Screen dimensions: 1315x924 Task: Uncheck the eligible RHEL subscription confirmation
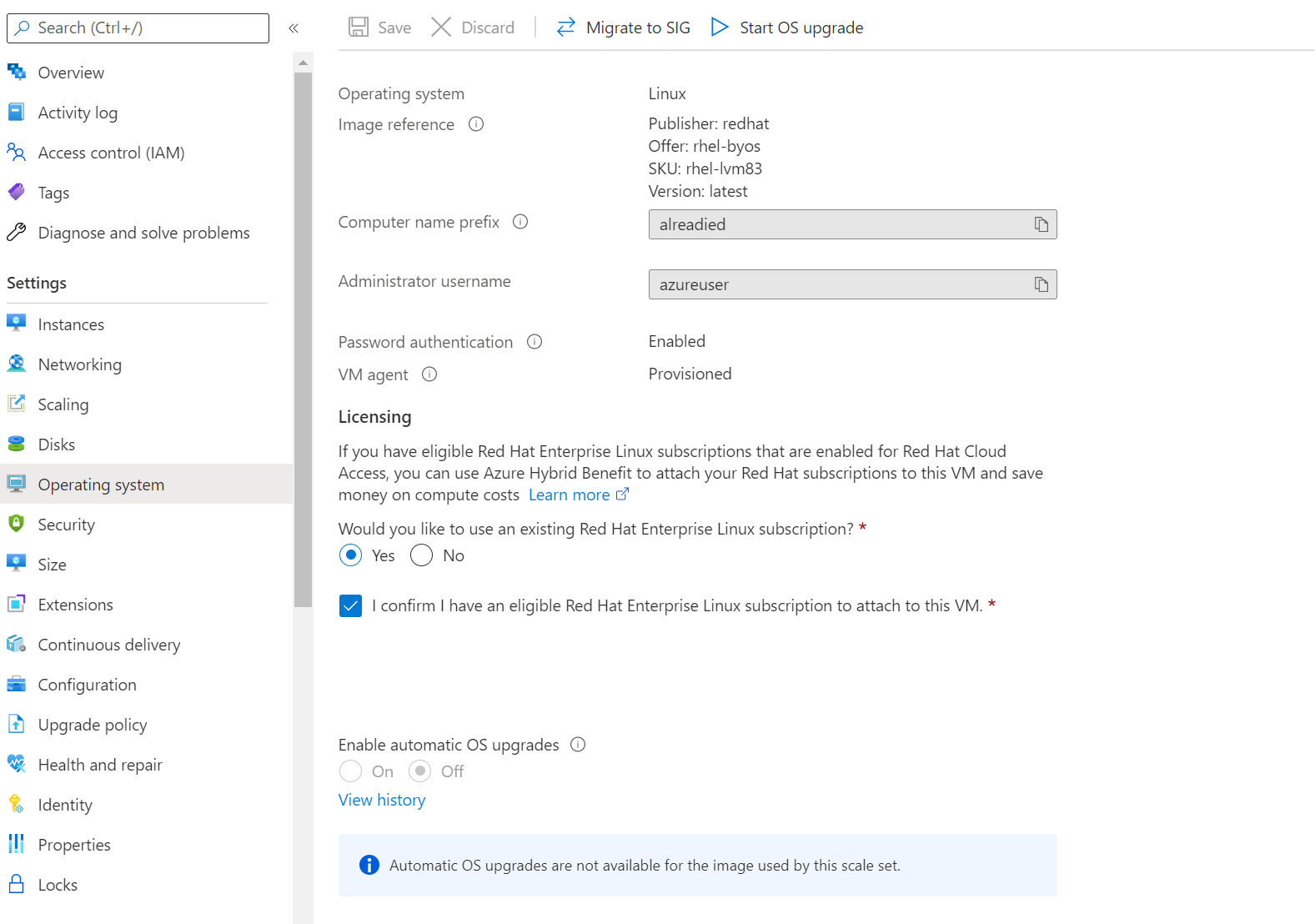tap(351, 605)
